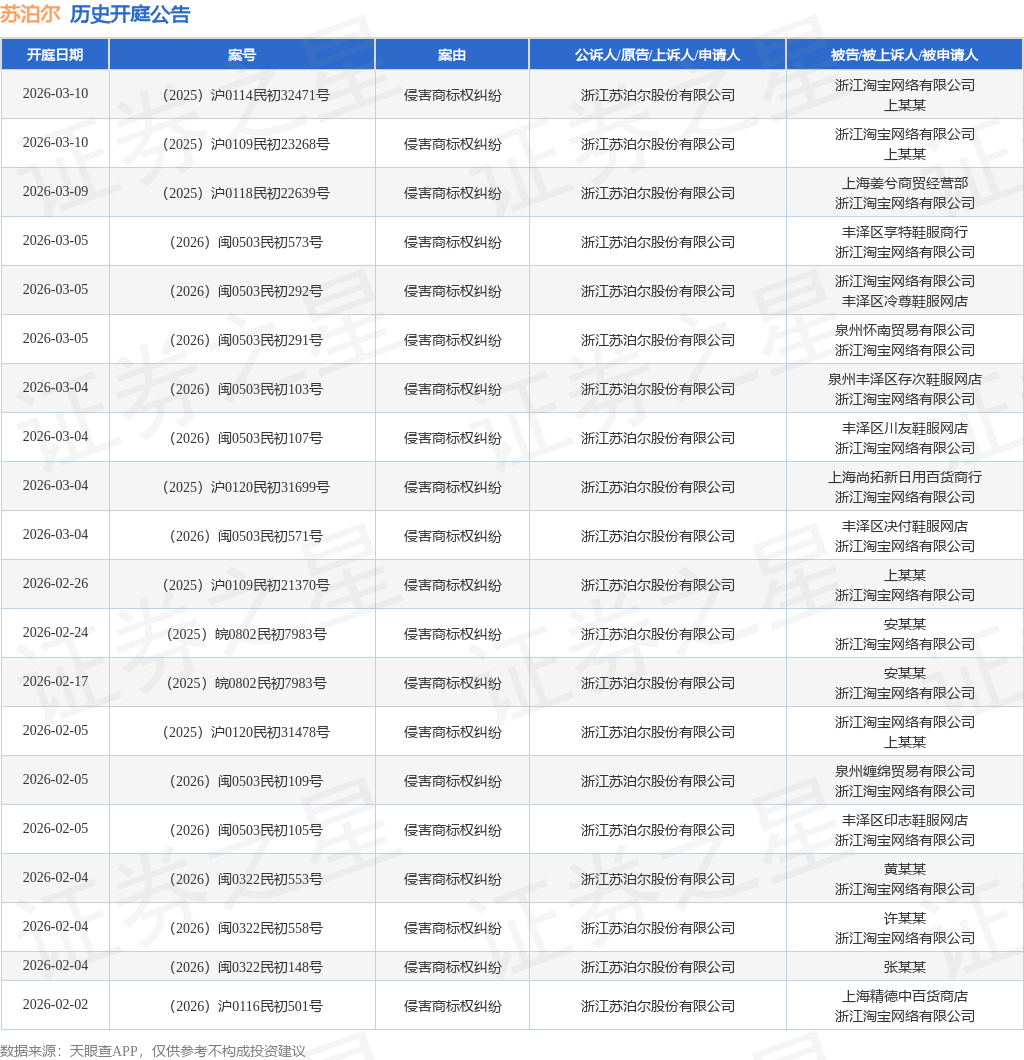Select the 案由 column header

pyautogui.click(x=452, y=55)
